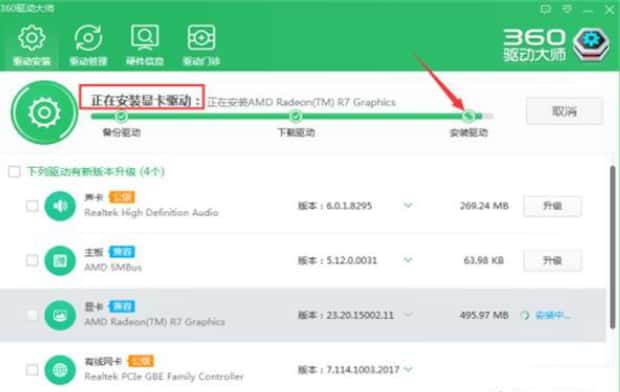
Task: Upgrade the AMD SMBus driver with 升级
Action: [x=552, y=261]
